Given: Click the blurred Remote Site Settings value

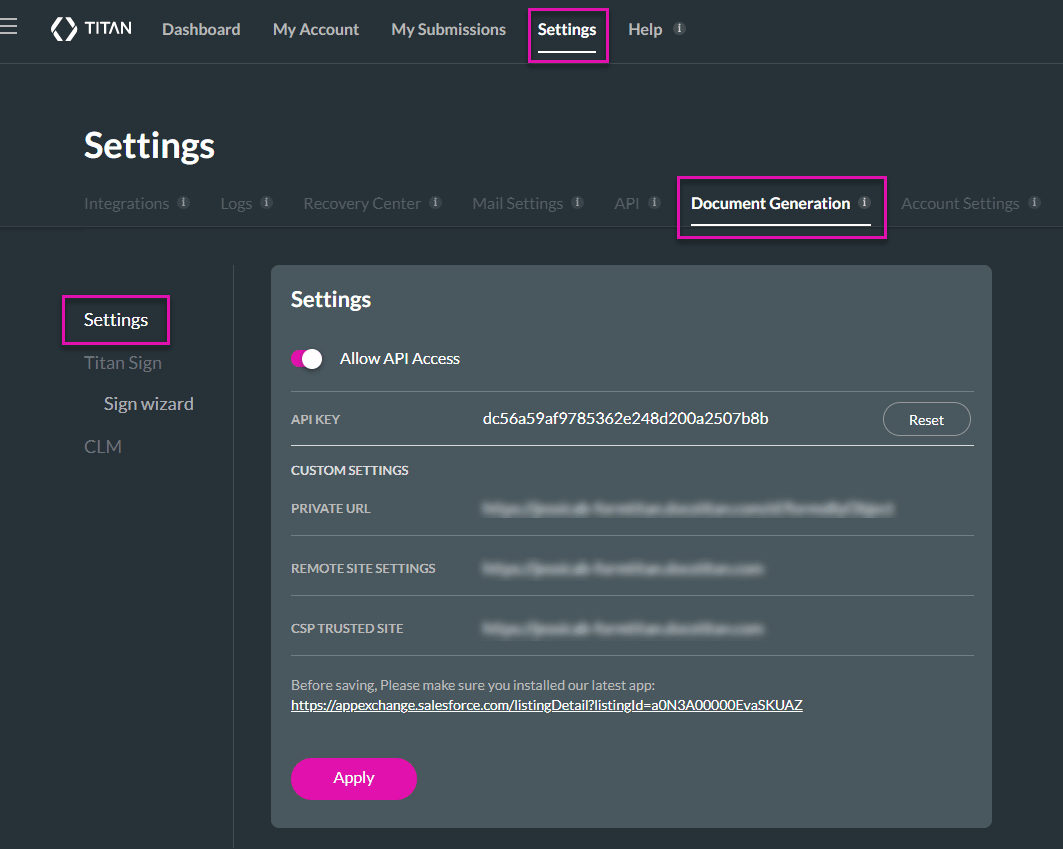Looking at the screenshot, I should [x=622, y=568].
